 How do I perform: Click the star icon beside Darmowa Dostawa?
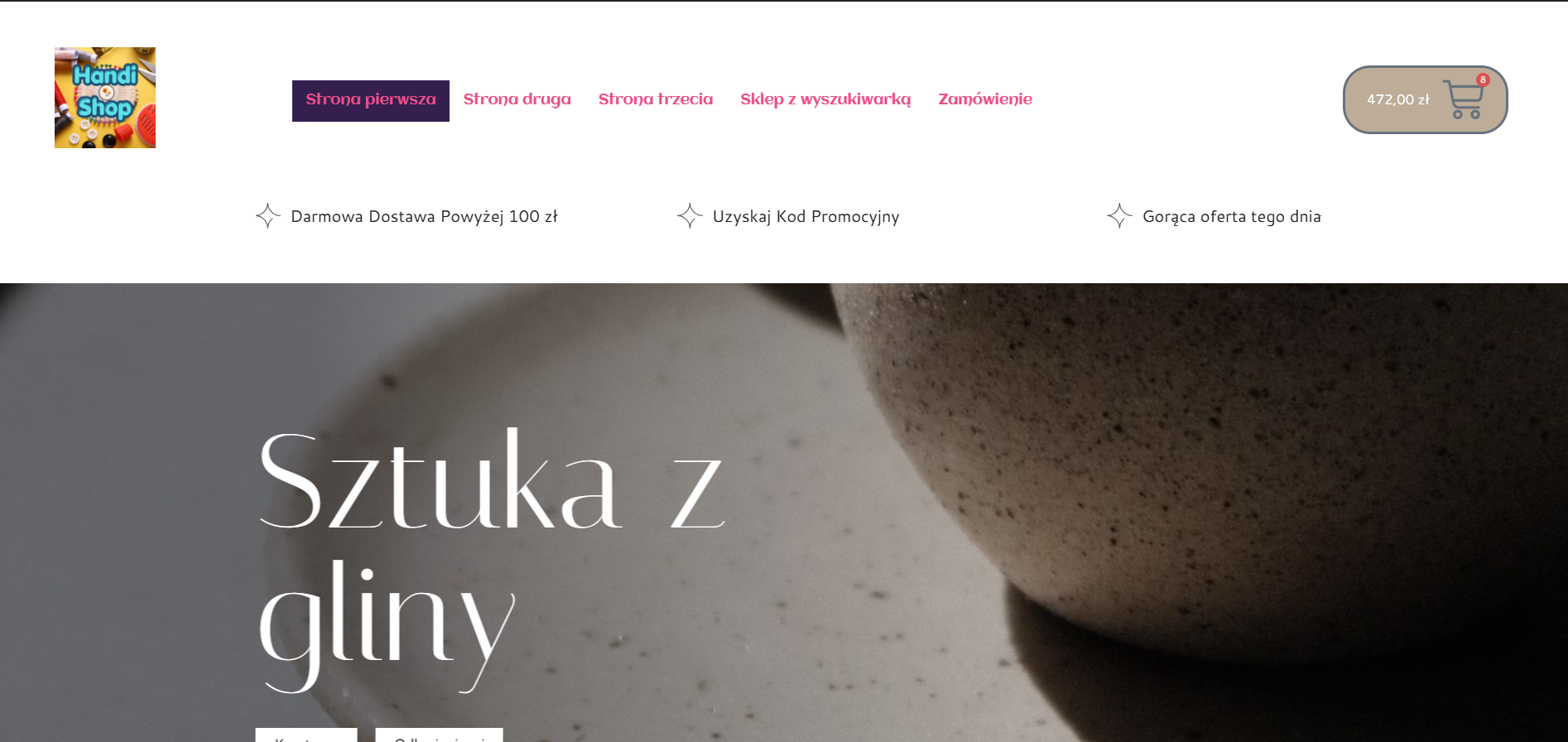point(267,216)
